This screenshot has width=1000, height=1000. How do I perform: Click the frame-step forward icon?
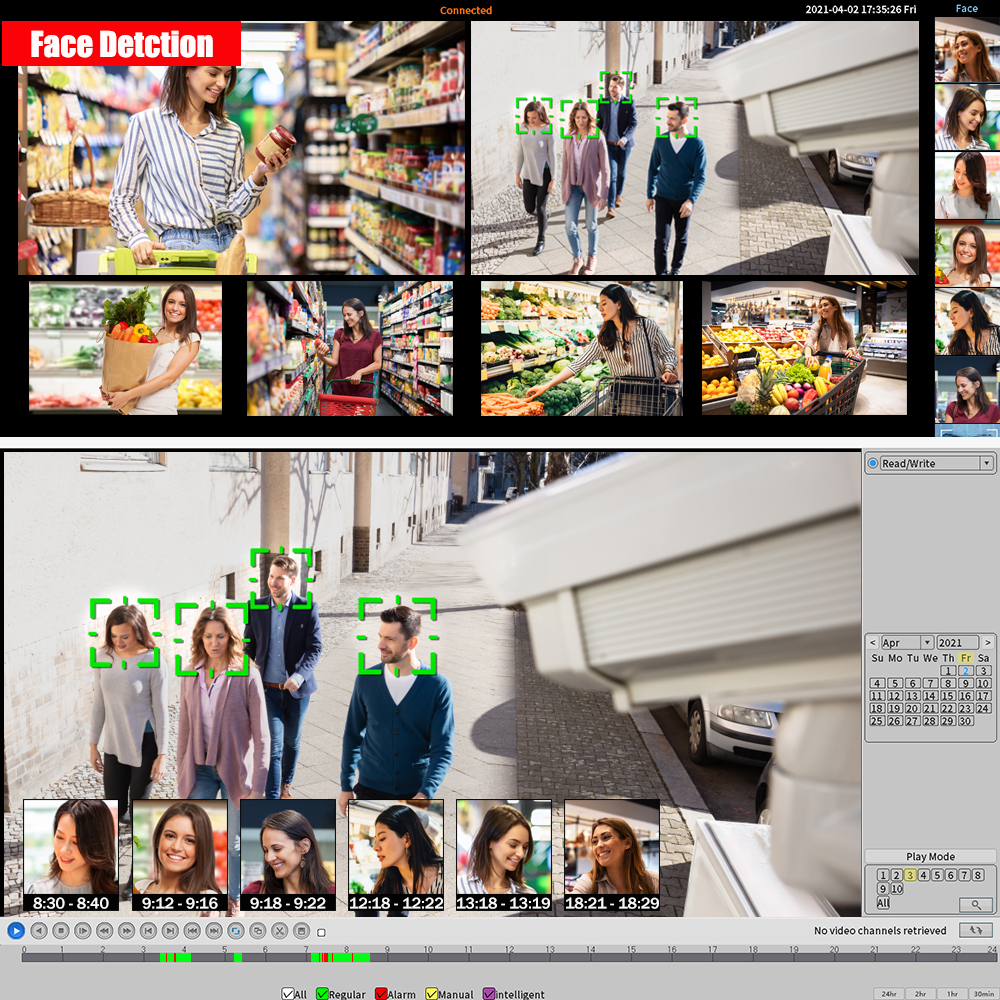[83, 930]
